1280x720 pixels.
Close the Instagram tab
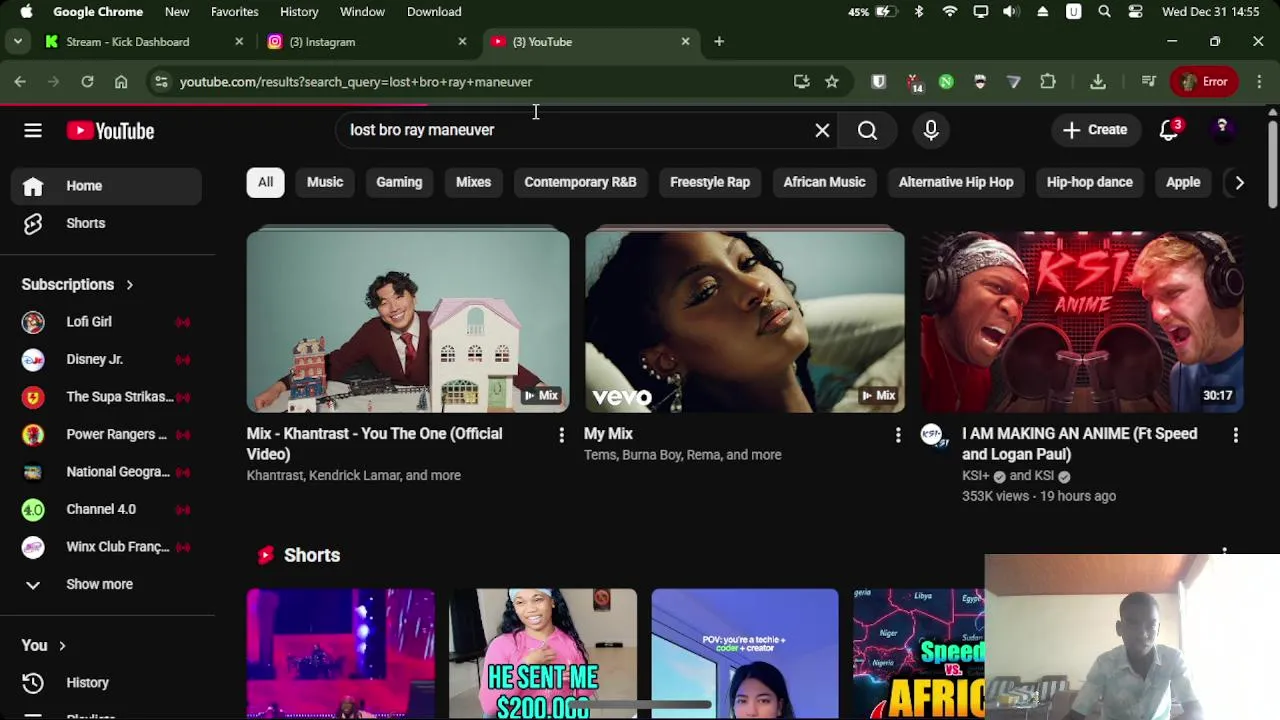[462, 42]
